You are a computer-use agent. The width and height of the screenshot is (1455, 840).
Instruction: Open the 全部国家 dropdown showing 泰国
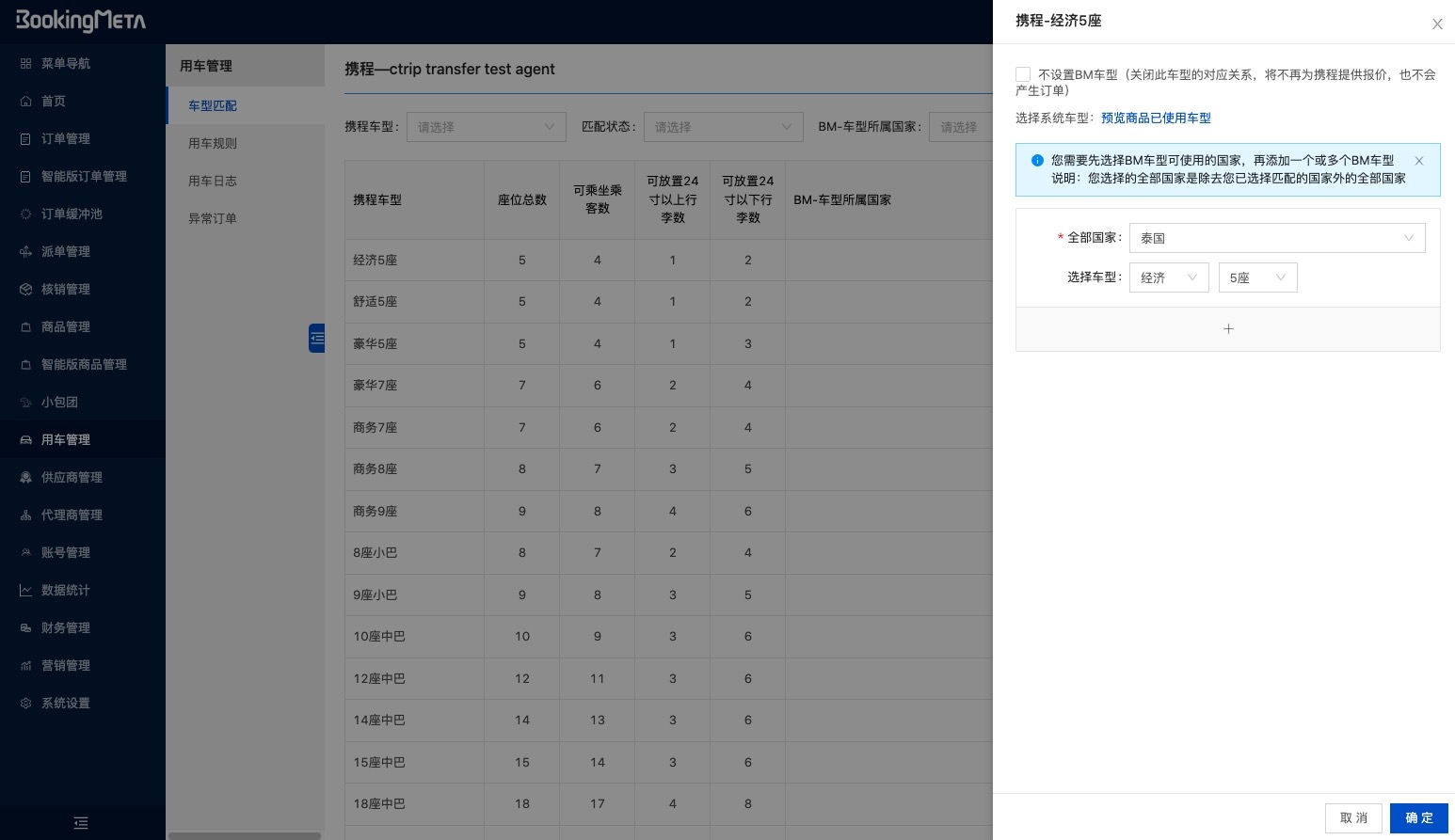(x=1276, y=238)
